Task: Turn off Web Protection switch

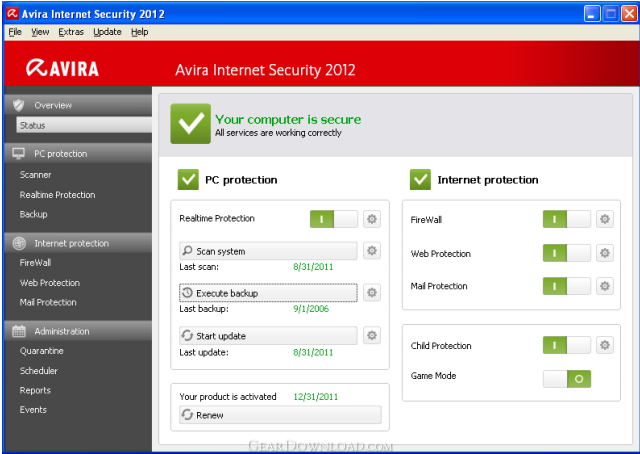Action: pos(566,253)
